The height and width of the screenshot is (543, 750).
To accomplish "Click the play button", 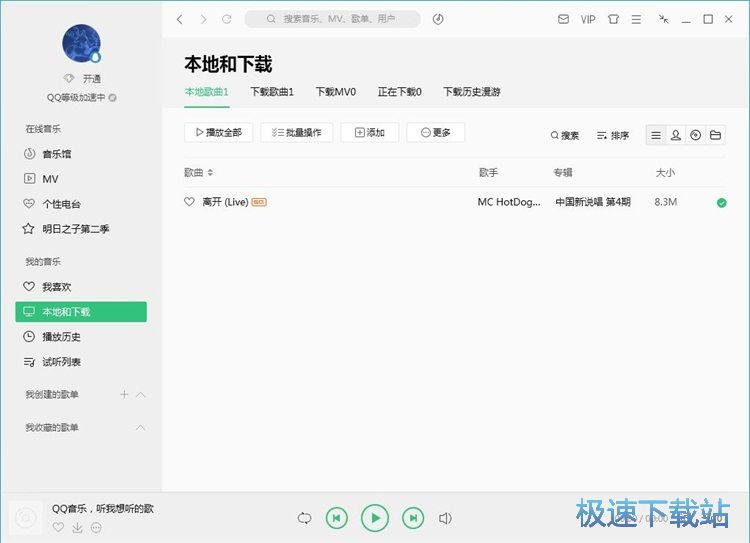I will tap(375, 518).
